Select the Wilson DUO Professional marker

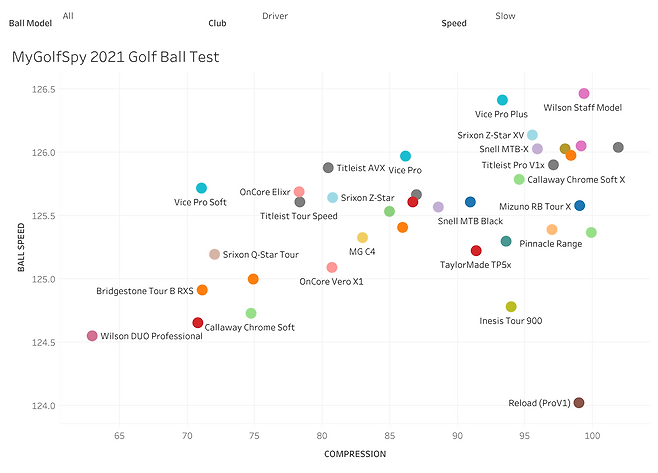coord(92,336)
